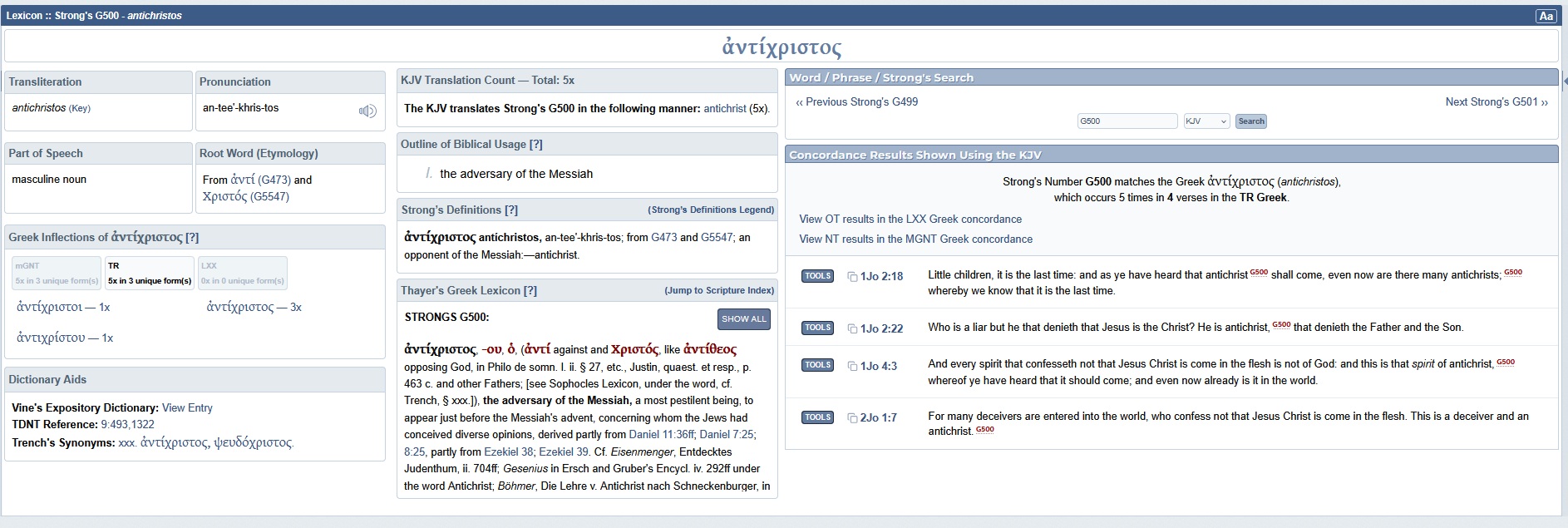This screenshot has height=528, width=1568.
Task: Open help [?] for Outline of Biblical Usage
Action: click(x=536, y=145)
